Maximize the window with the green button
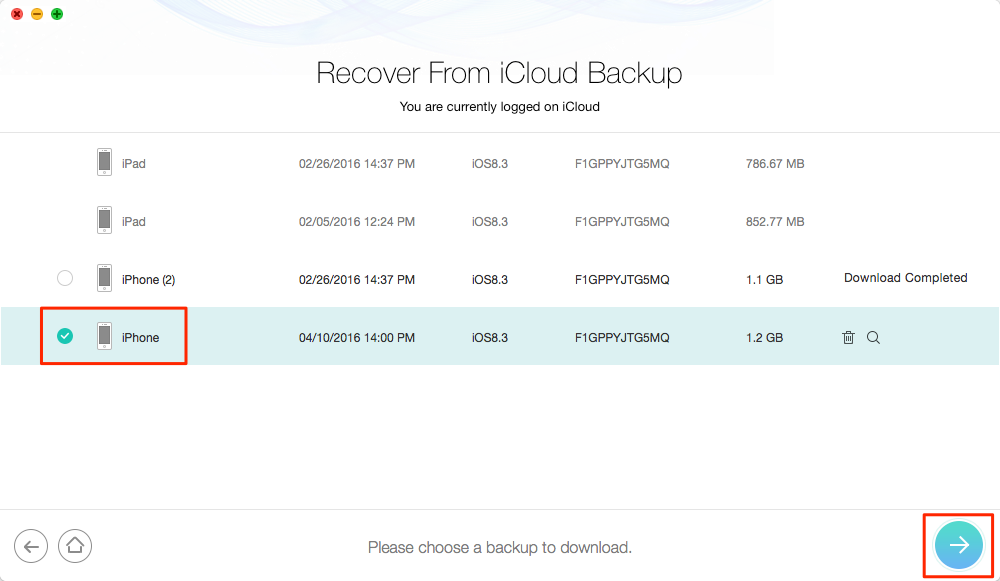Image resolution: width=1000 pixels, height=581 pixels. (x=57, y=14)
